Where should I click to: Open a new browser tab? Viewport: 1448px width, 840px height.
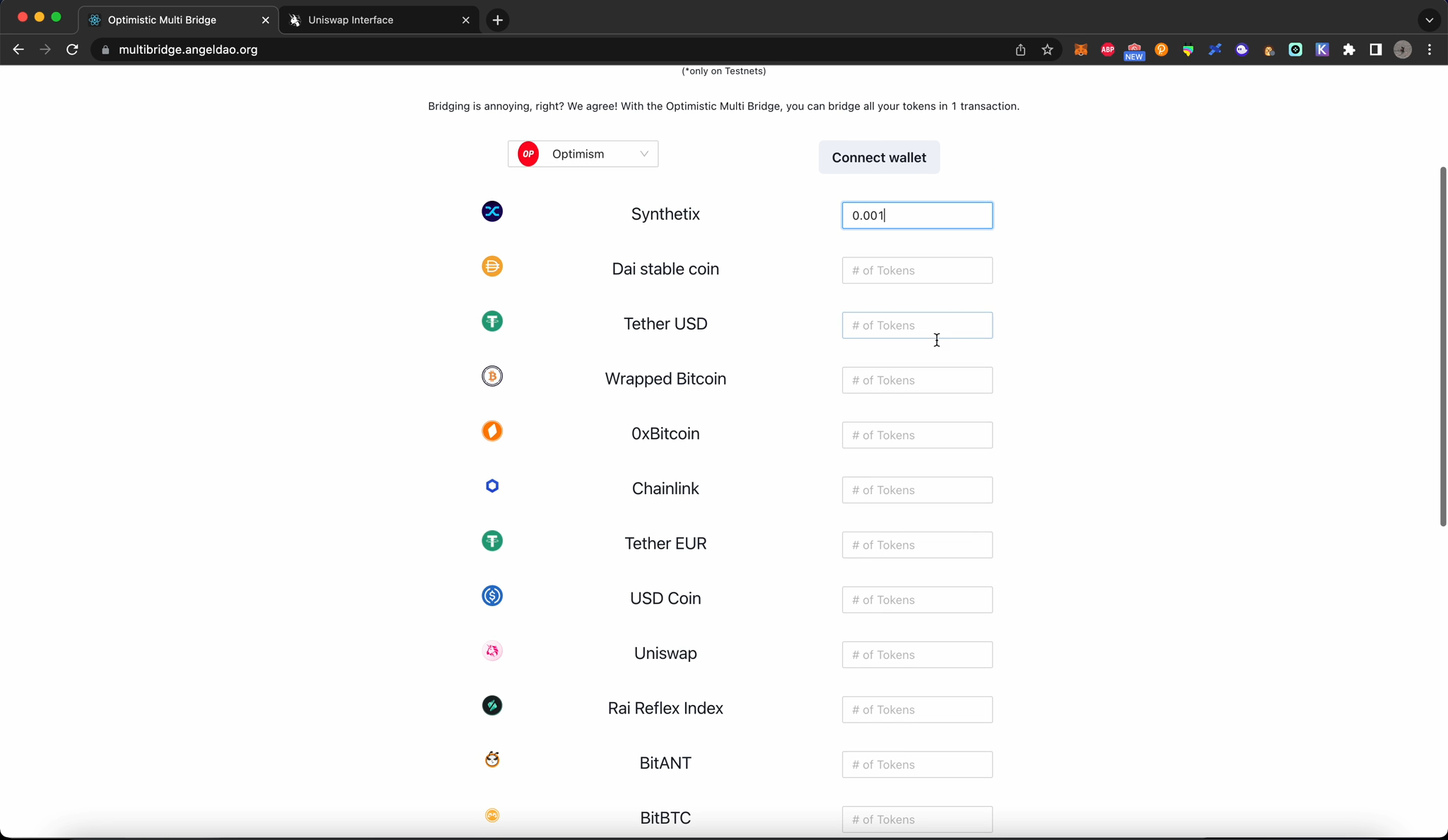click(x=498, y=20)
